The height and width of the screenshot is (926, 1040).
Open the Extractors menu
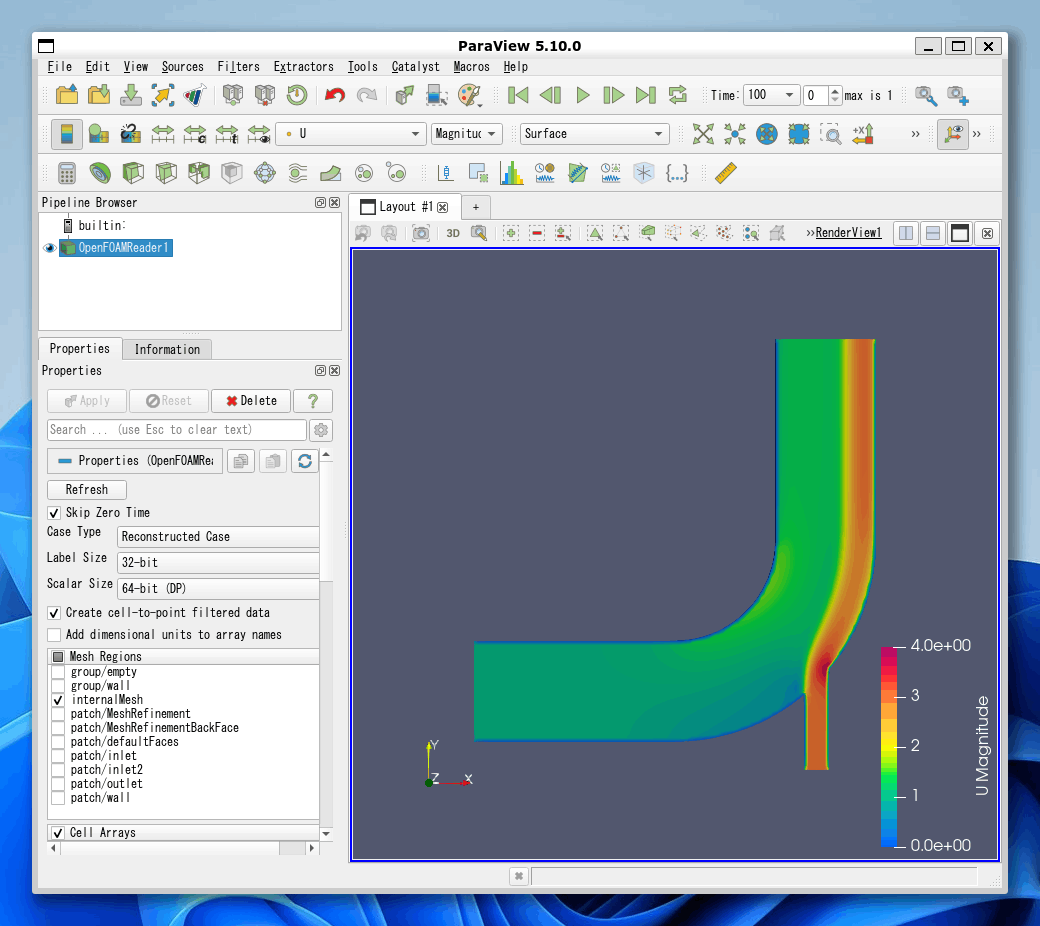pyautogui.click(x=303, y=66)
